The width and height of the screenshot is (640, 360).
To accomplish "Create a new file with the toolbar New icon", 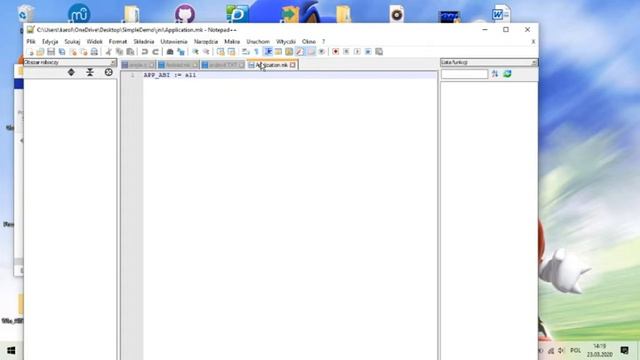I will [x=30, y=52].
